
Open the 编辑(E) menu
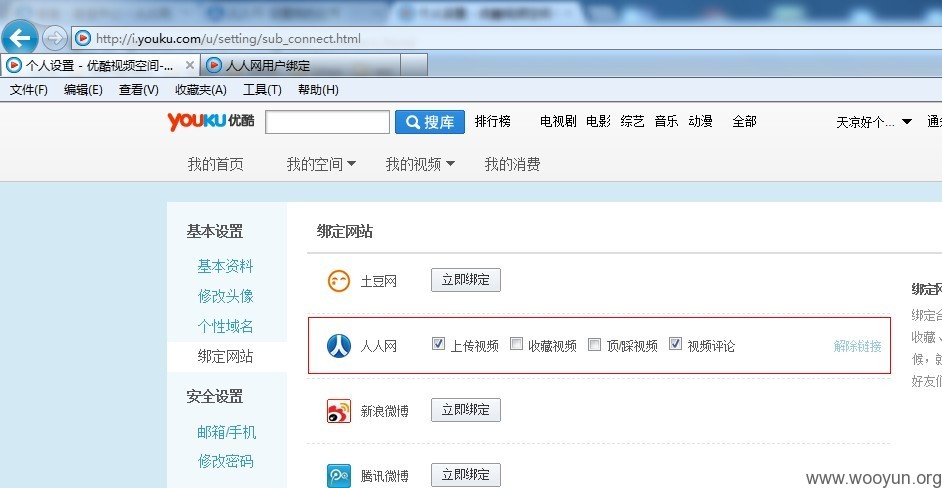pos(83,90)
